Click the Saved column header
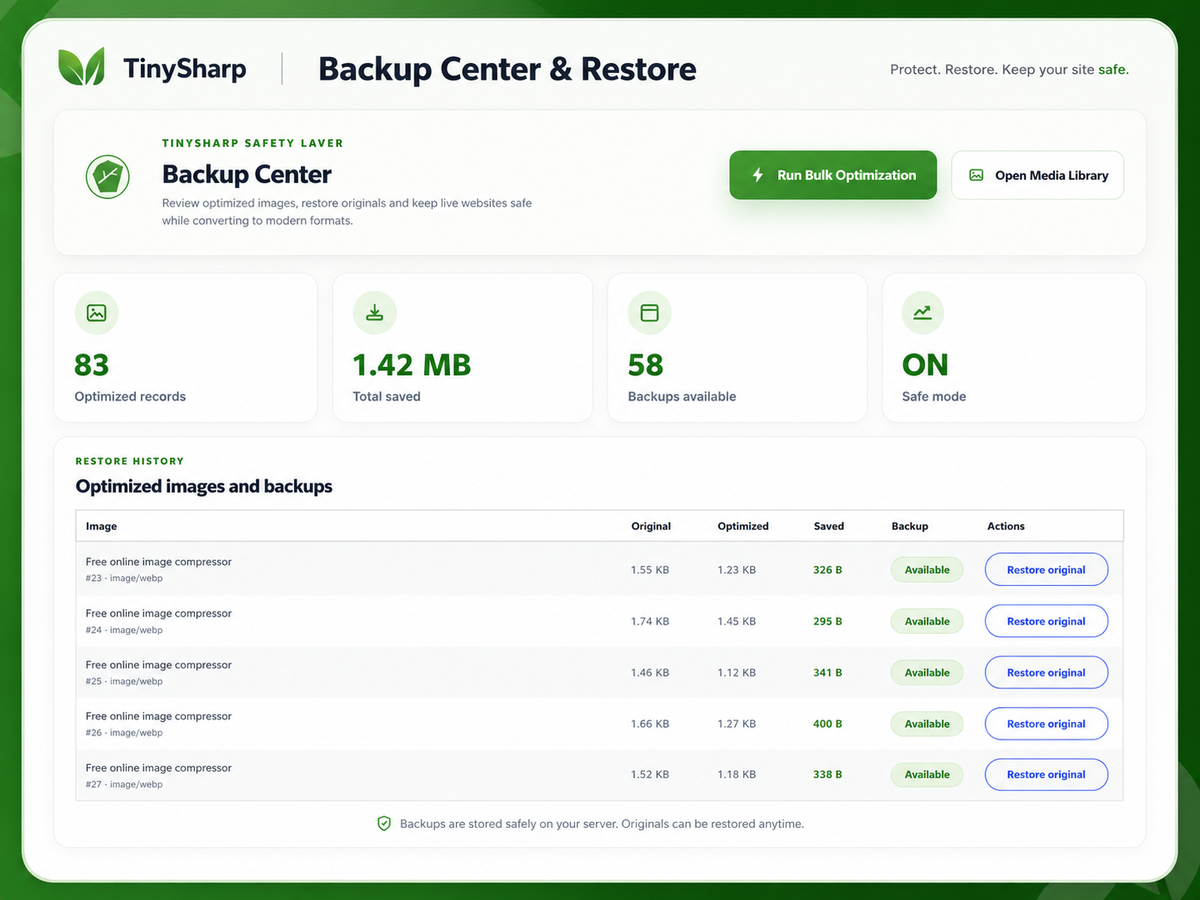This screenshot has width=1200, height=900. (829, 526)
